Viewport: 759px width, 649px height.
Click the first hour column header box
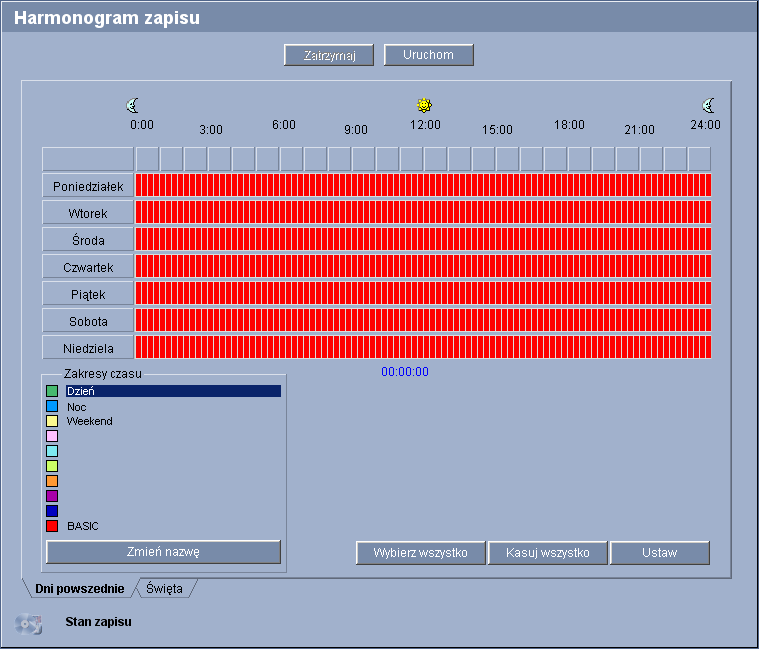pos(147,159)
